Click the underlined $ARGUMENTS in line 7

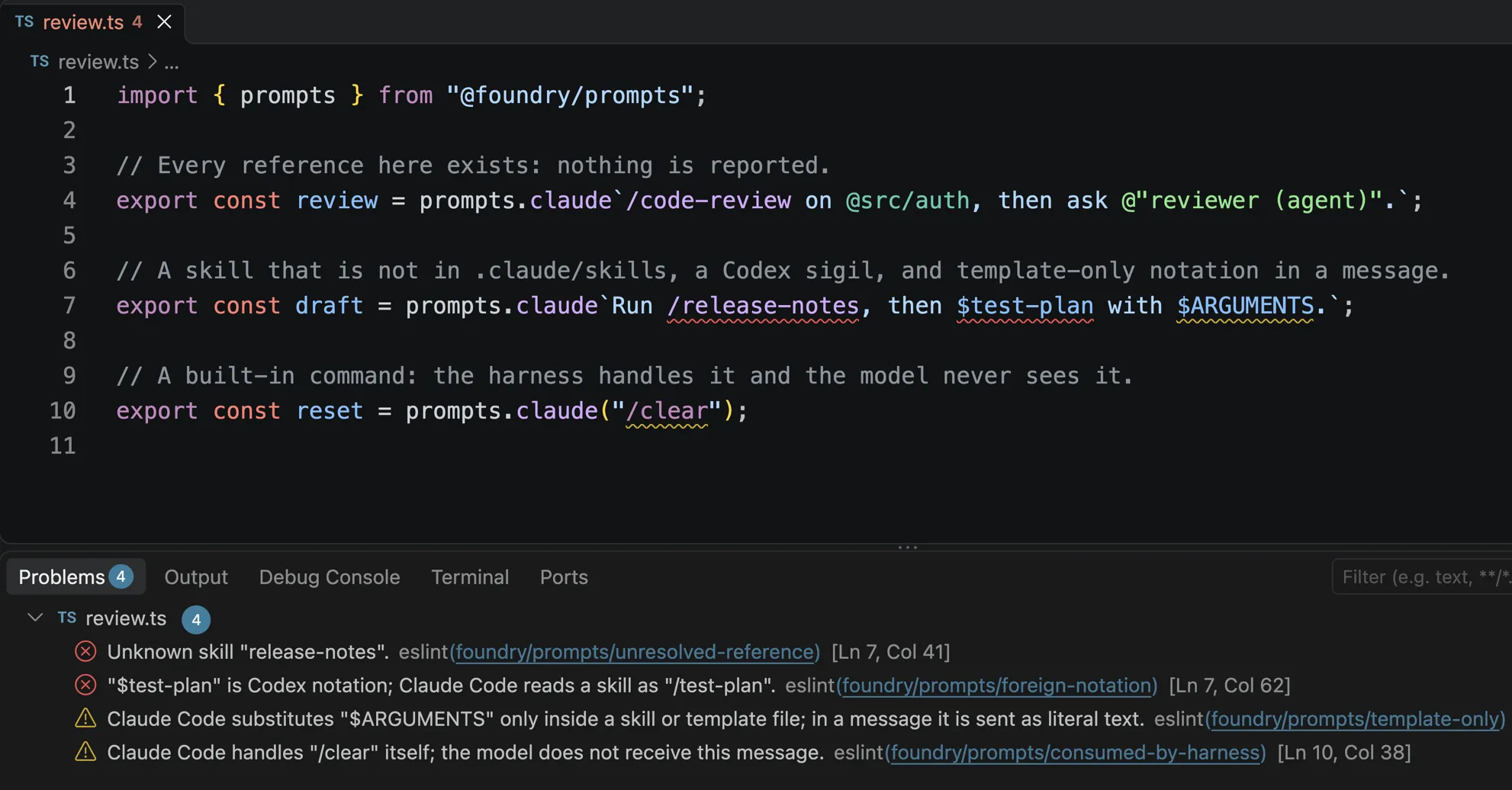click(1245, 306)
